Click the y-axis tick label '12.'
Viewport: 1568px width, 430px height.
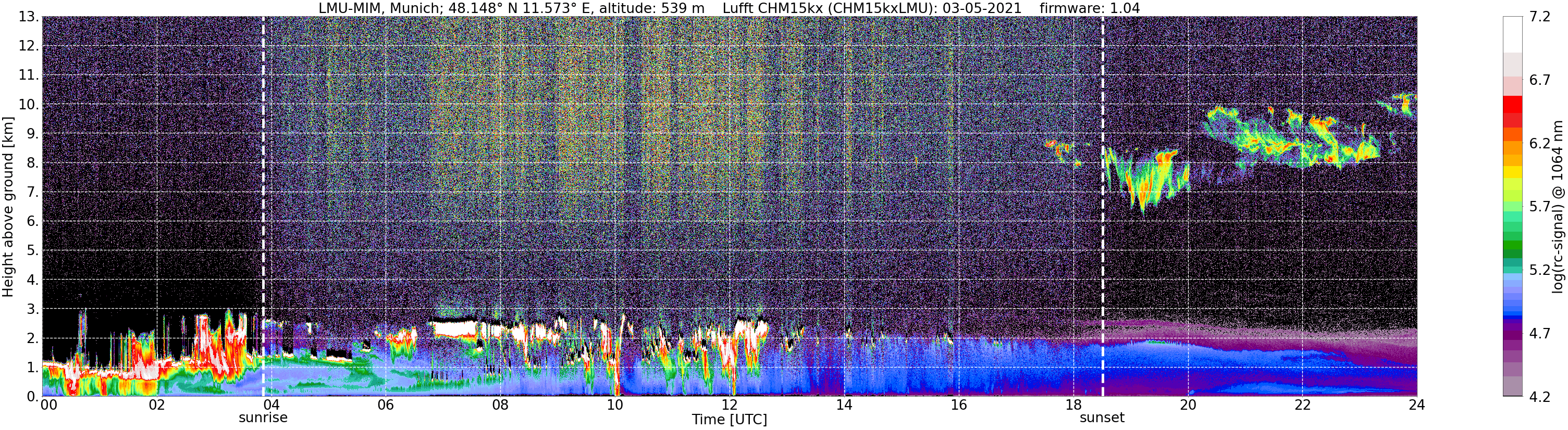pyautogui.click(x=29, y=46)
